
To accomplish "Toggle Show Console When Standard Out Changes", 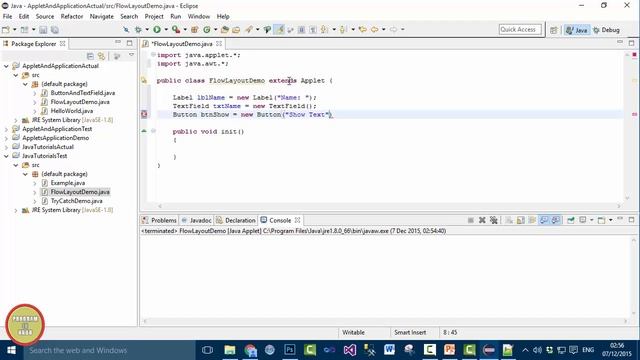I will coord(544,220).
